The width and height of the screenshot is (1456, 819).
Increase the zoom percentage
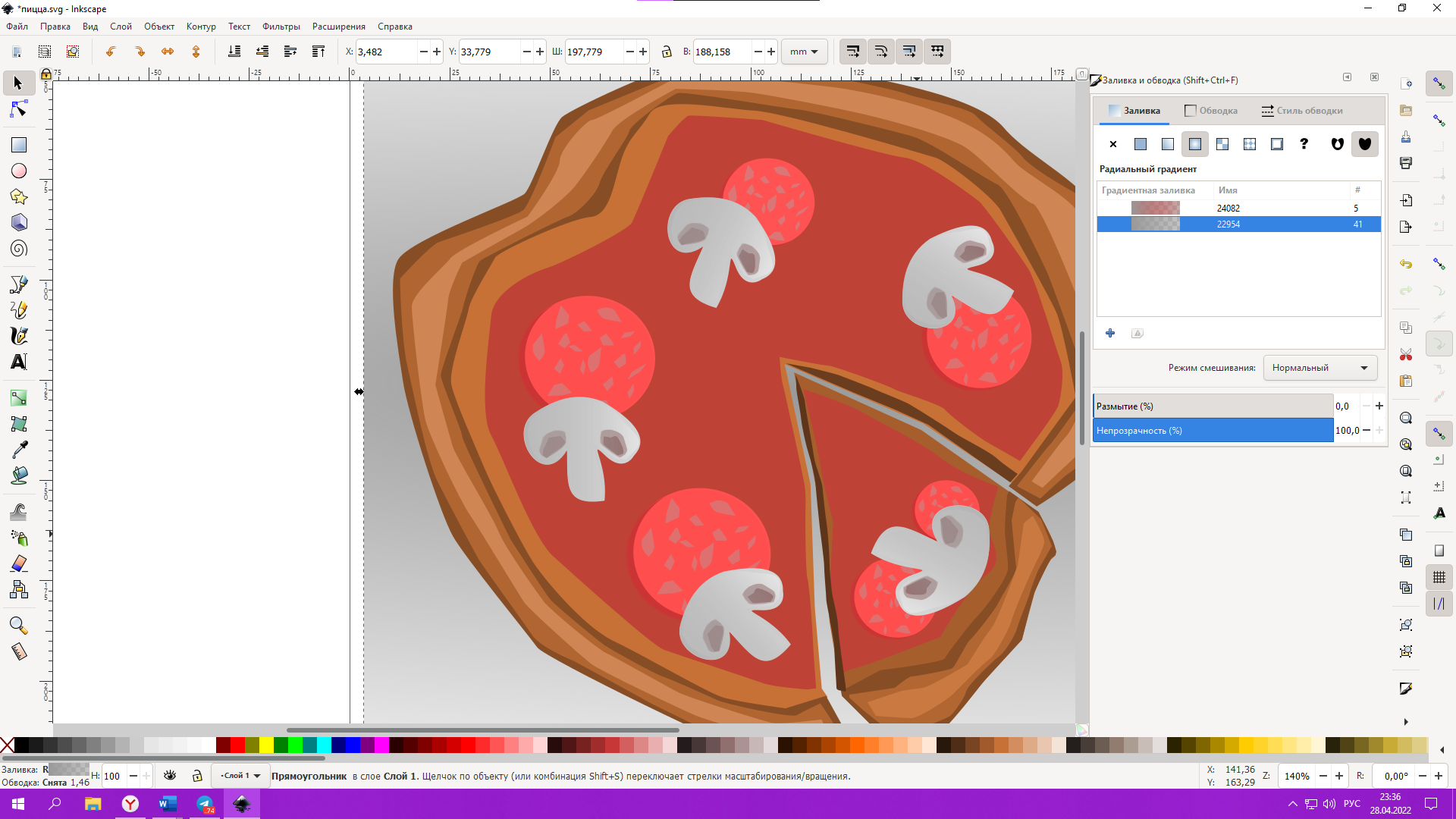pyautogui.click(x=1339, y=776)
